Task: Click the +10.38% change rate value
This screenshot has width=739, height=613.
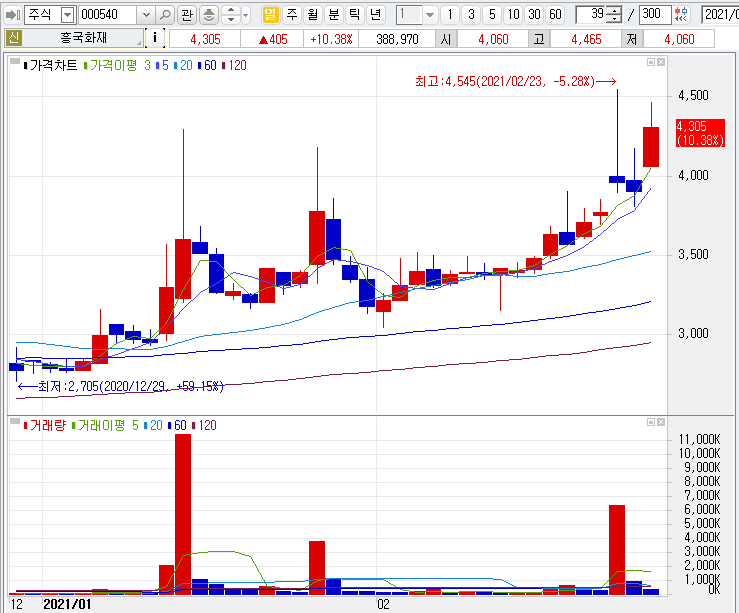Action: pyautogui.click(x=331, y=39)
